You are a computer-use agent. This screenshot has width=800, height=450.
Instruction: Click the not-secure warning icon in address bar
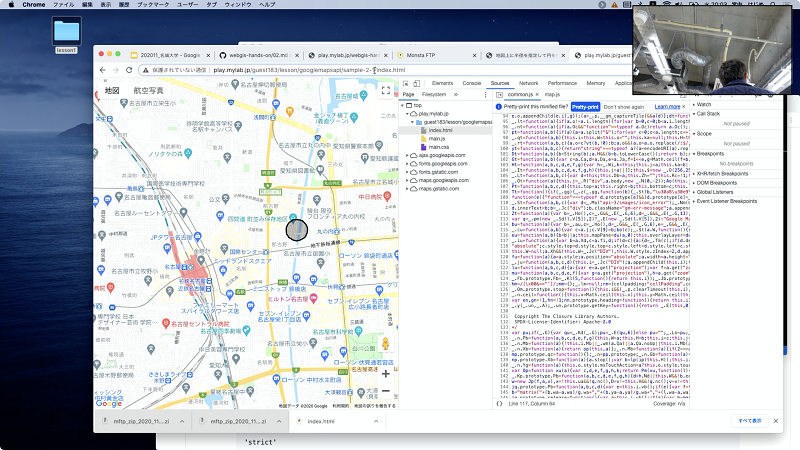[146, 70]
